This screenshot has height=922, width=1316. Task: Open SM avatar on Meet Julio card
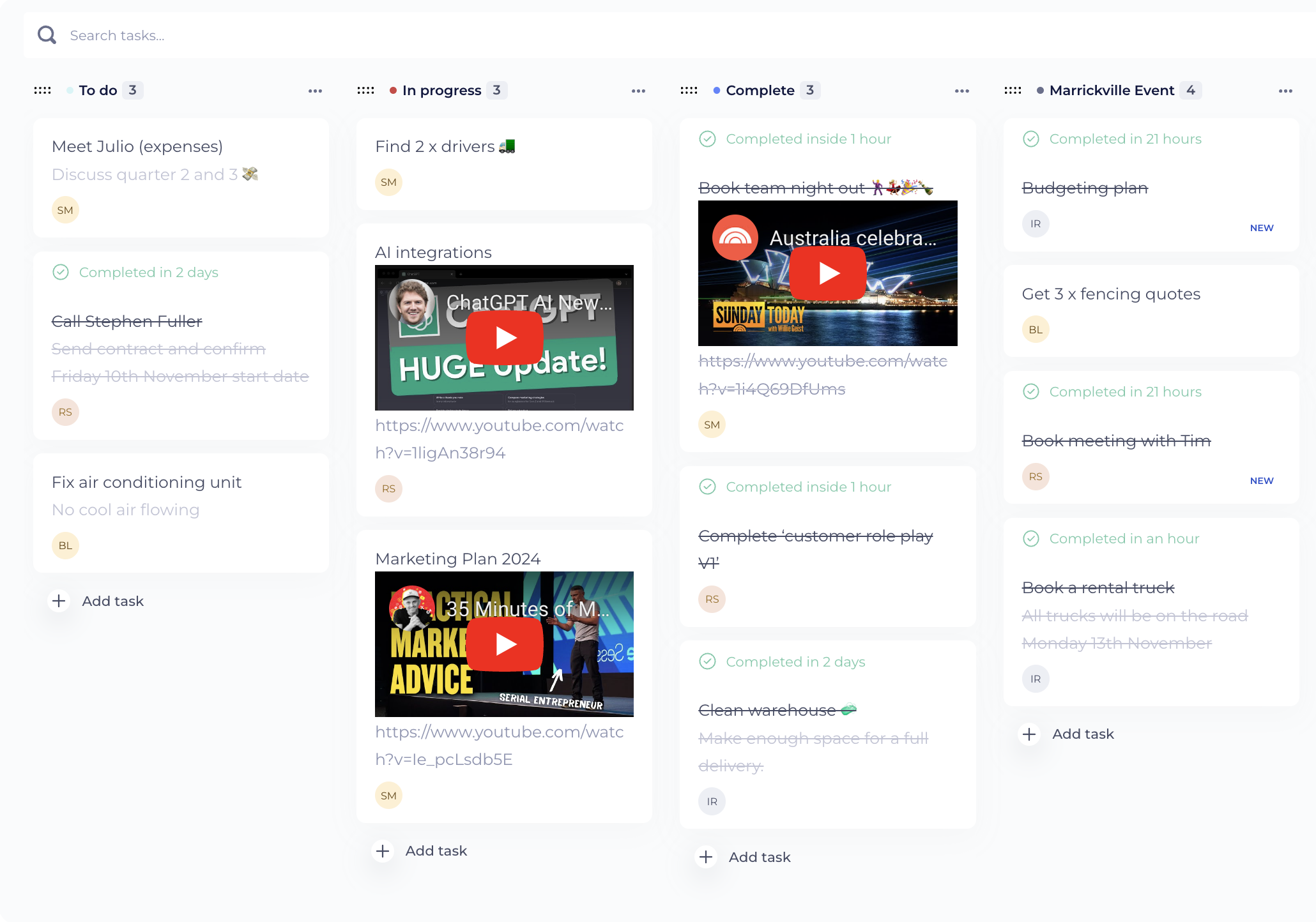coord(65,210)
